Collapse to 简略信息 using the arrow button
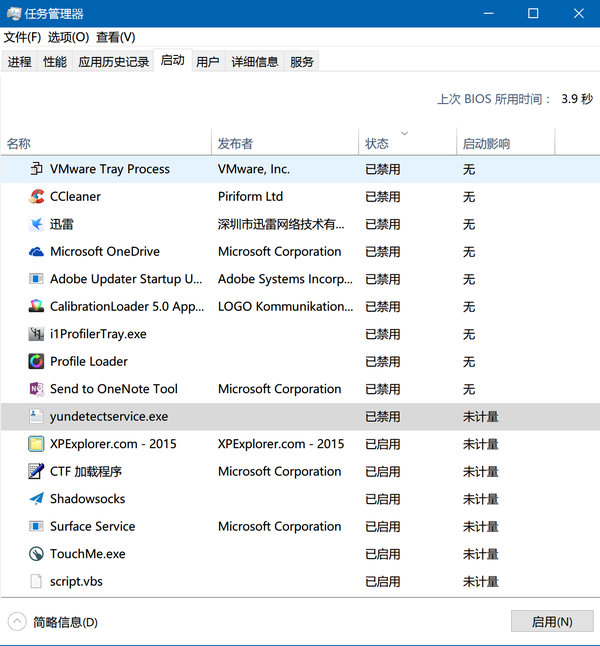The image size is (600, 646). coord(17,622)
